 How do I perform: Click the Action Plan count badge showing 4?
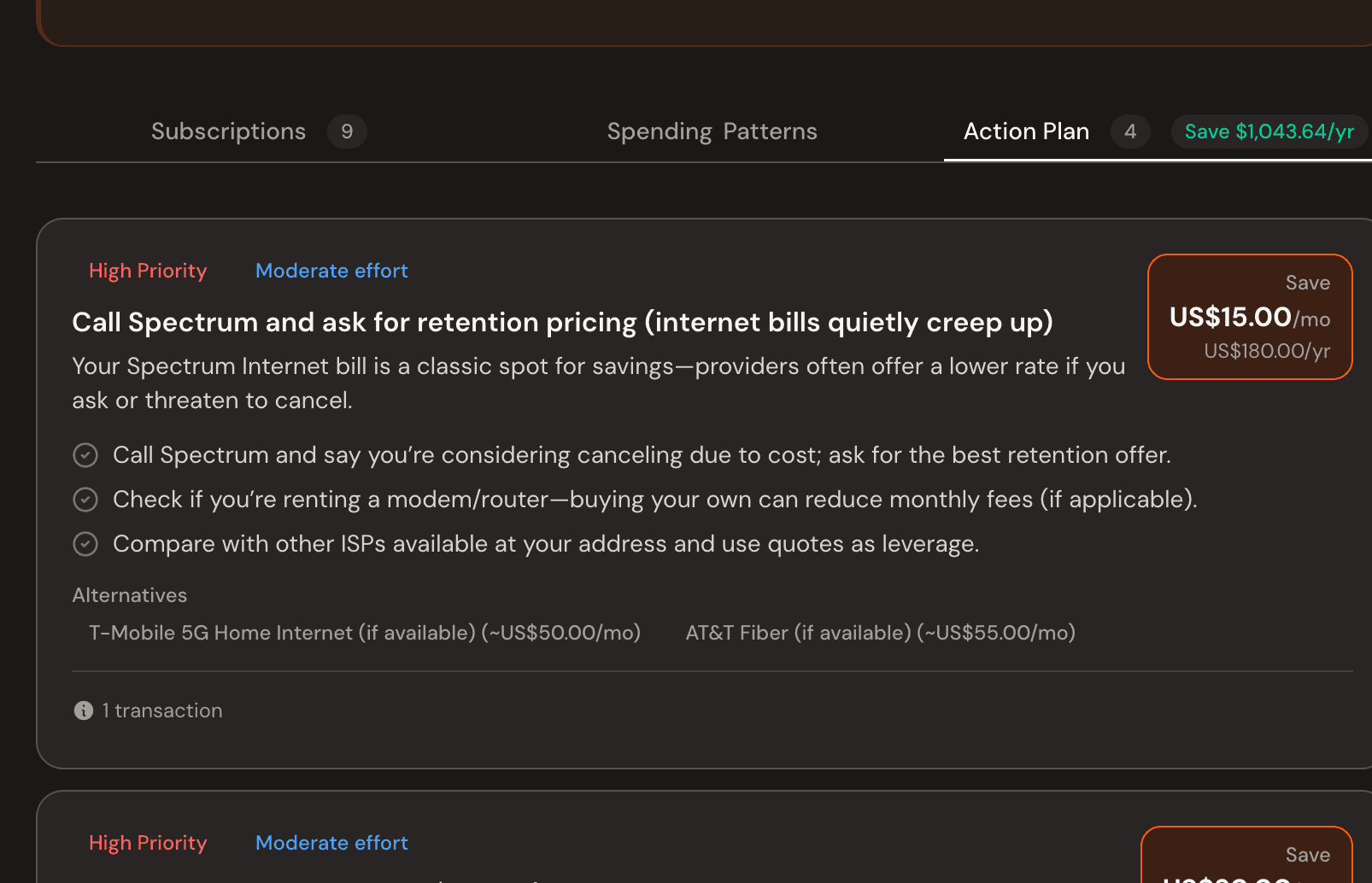(1130, 132)
